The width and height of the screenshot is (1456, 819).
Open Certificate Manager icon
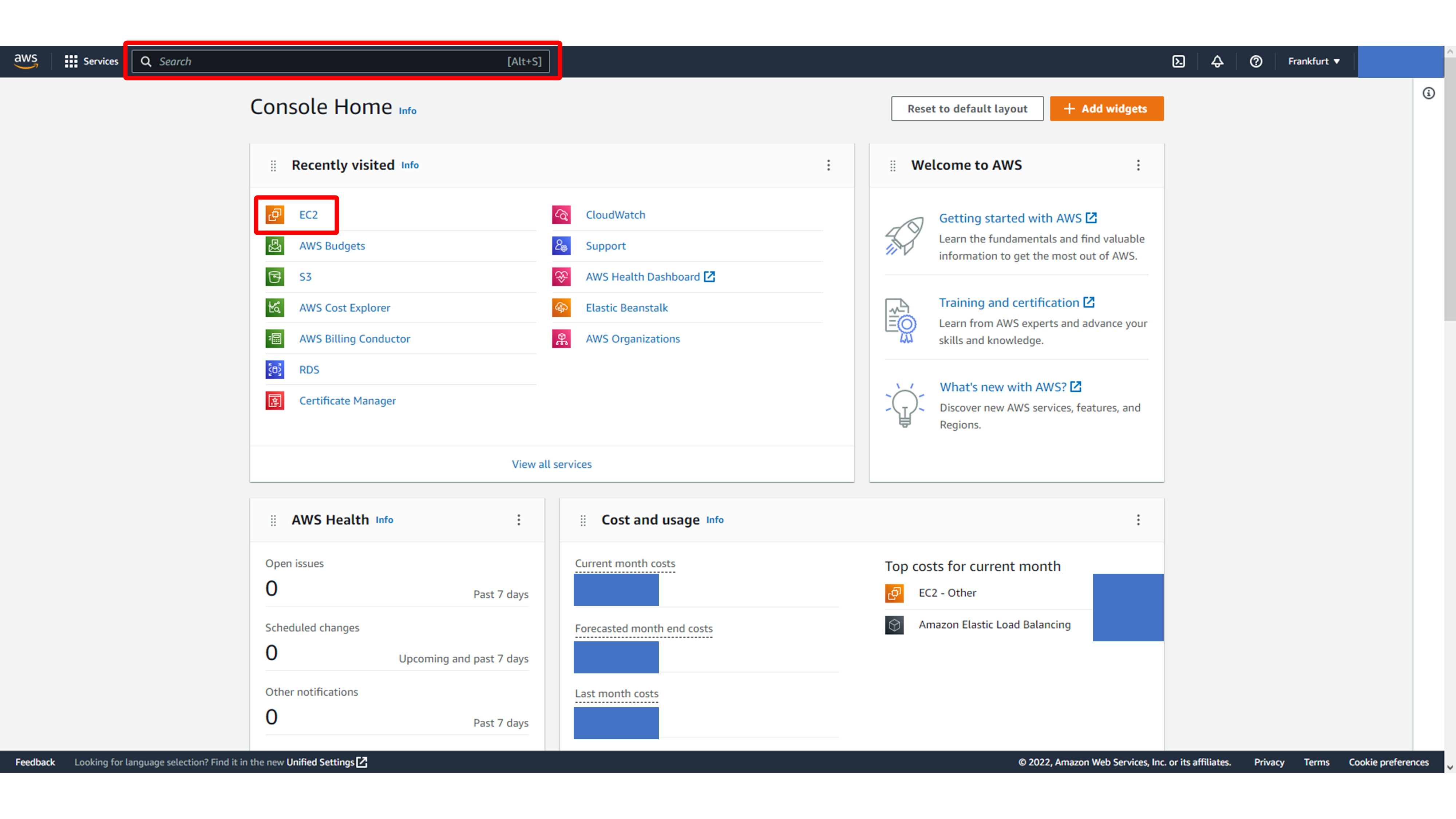275,401
